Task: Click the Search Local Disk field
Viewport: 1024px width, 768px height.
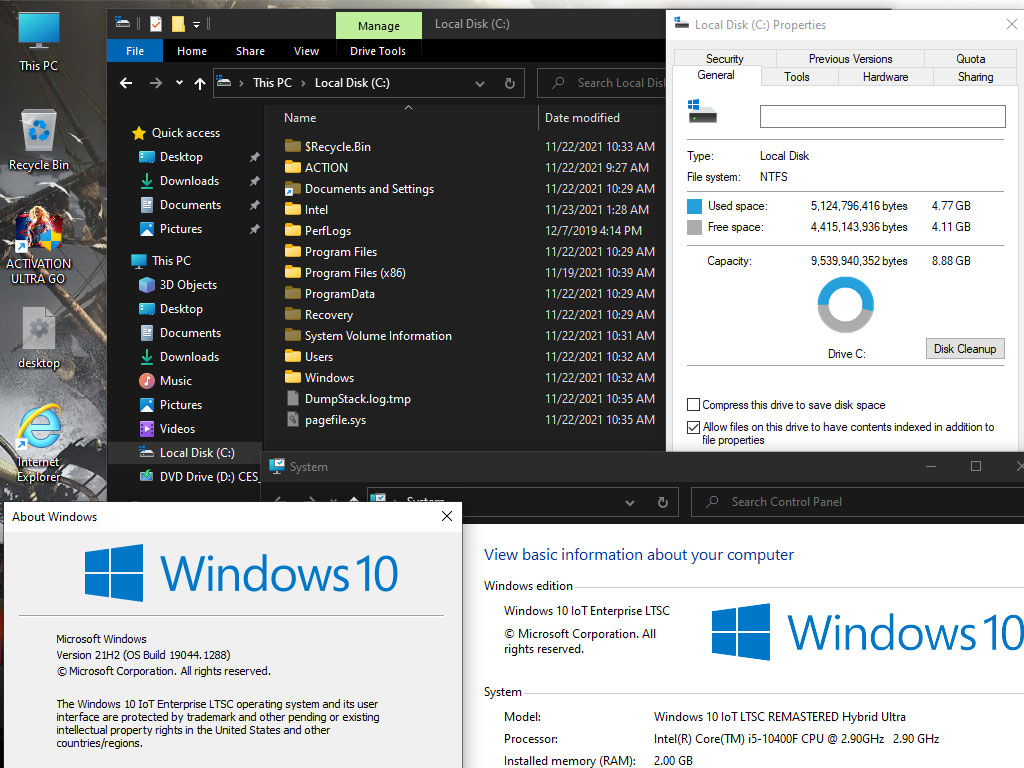Action: [x=601, y=83]
